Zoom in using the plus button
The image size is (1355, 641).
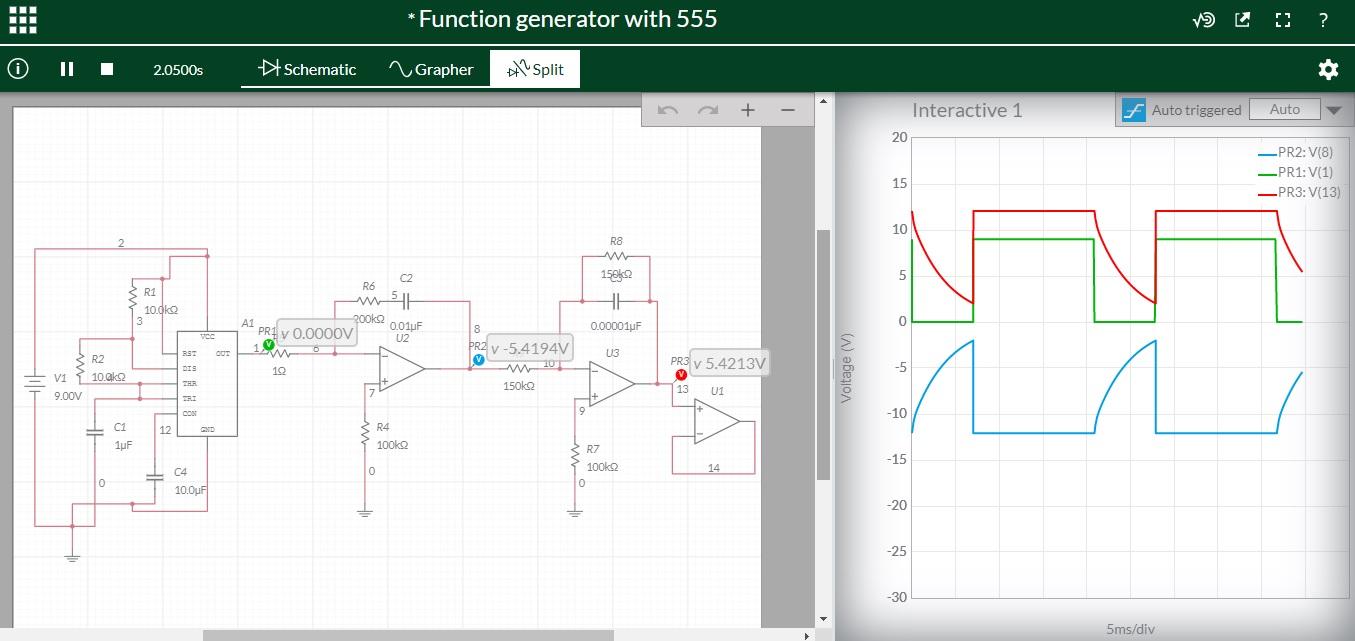(749, 109)
